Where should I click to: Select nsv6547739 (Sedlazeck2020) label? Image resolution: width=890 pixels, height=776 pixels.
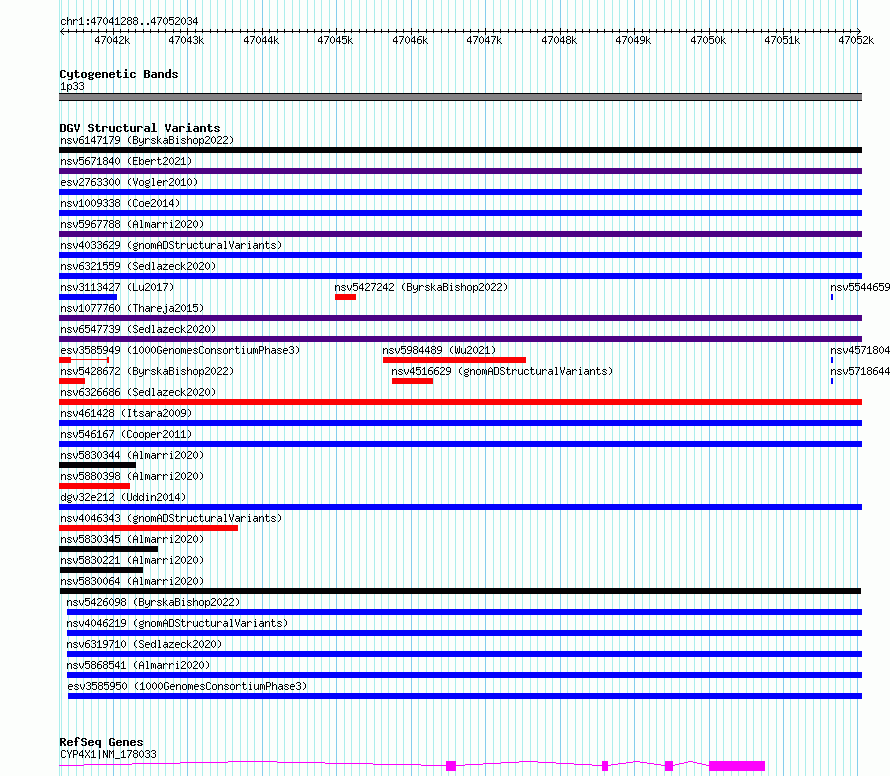(x=138, y=329)
